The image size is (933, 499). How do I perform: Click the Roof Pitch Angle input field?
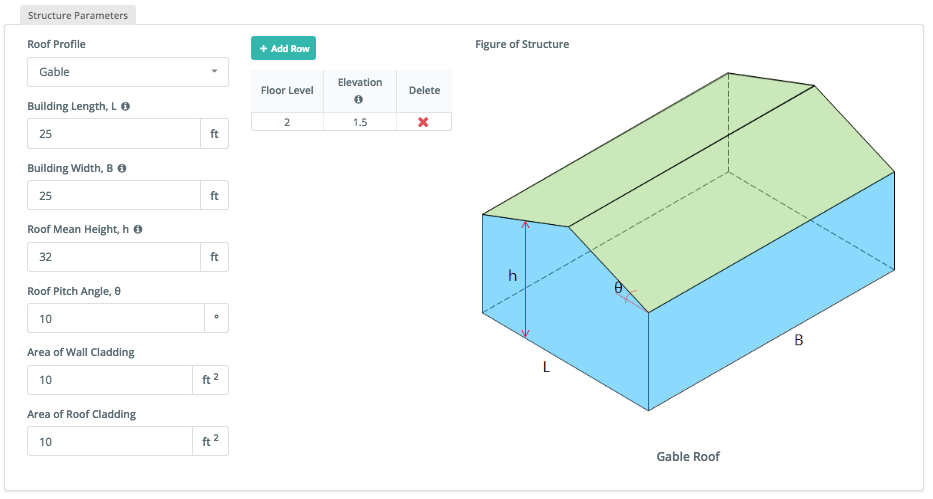tap(116, 319)
